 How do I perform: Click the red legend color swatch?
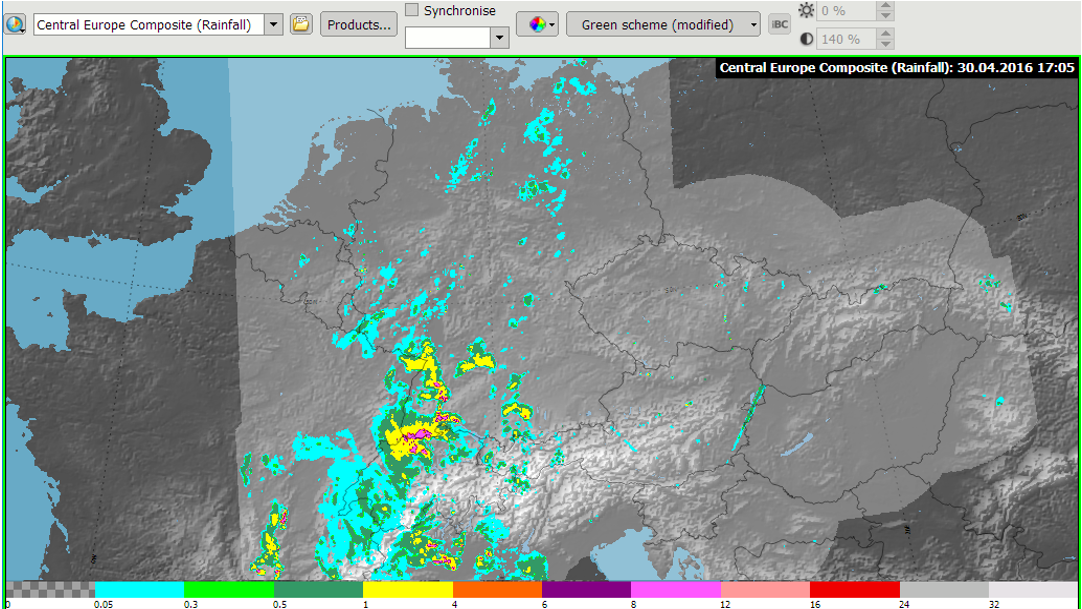855,590
